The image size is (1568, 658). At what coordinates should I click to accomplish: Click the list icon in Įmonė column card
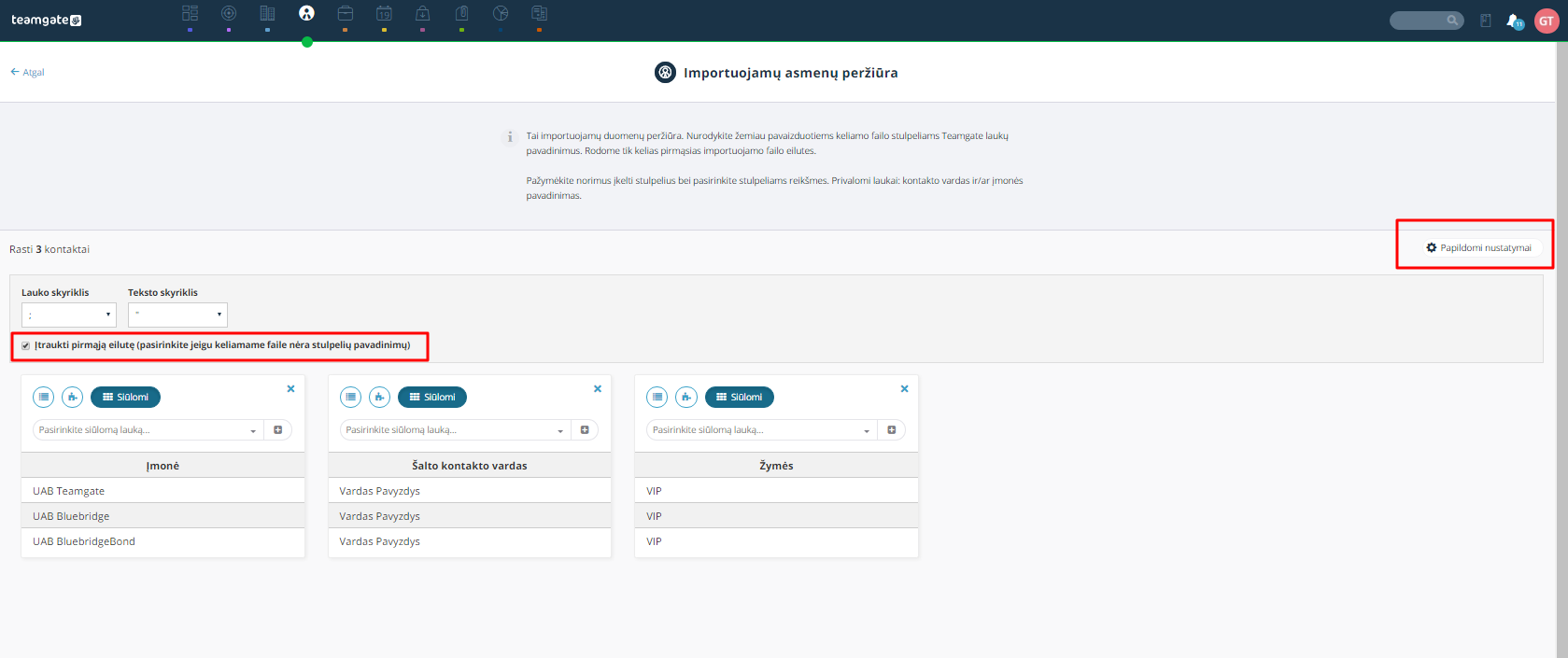pyautogui.click(x=44, y=397)
